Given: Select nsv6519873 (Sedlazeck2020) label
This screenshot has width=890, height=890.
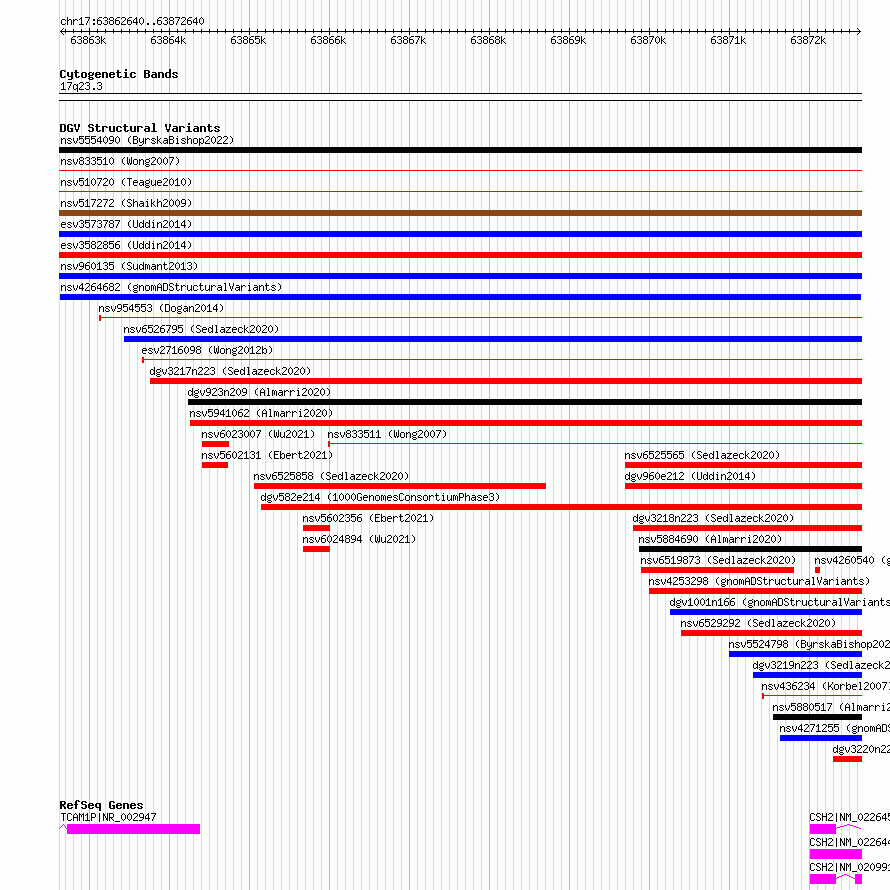Looking at the screenshot, I should pyautogui.click(x=718, y=560).
